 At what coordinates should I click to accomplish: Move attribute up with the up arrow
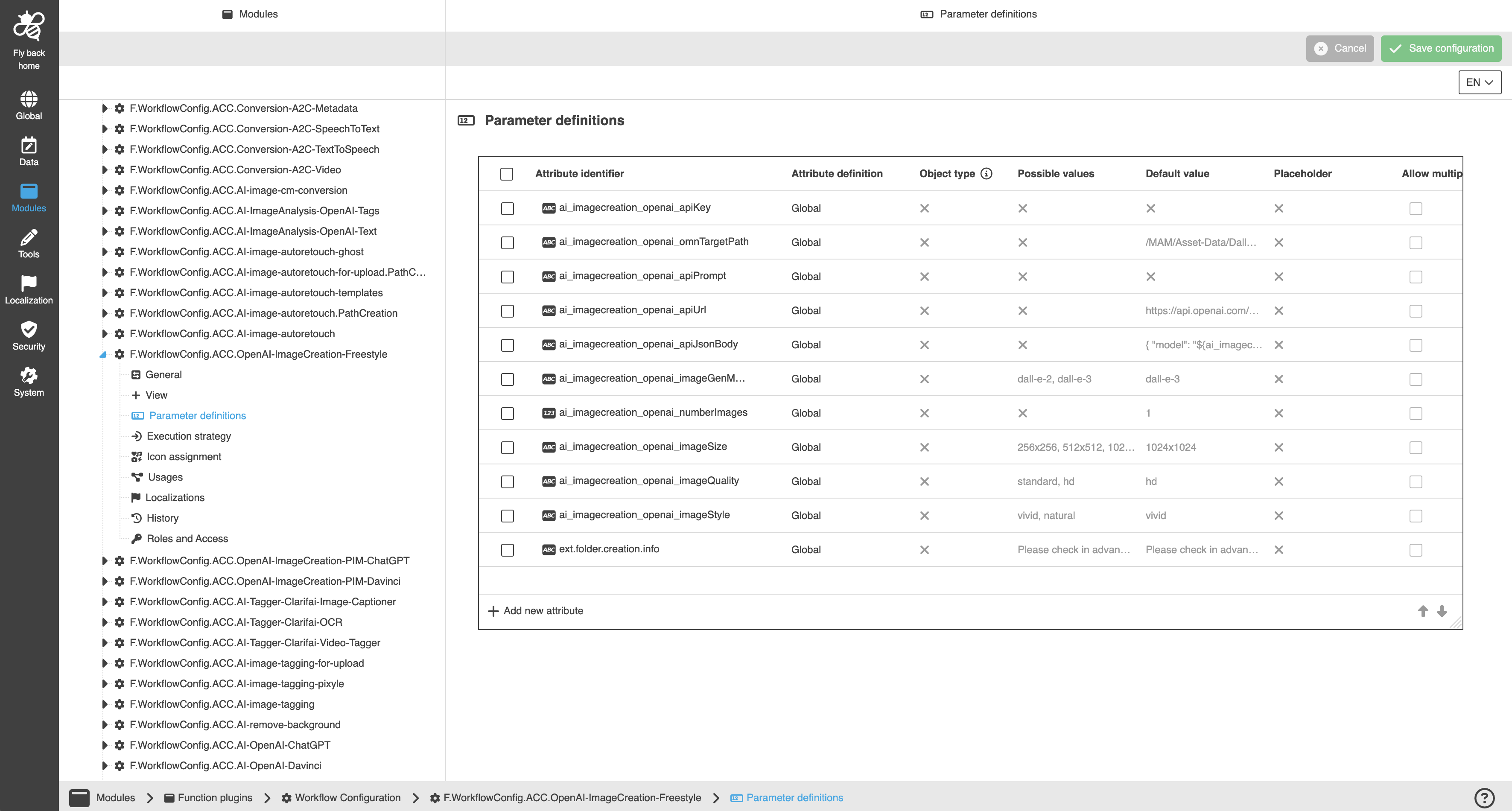coord(1423,611)
